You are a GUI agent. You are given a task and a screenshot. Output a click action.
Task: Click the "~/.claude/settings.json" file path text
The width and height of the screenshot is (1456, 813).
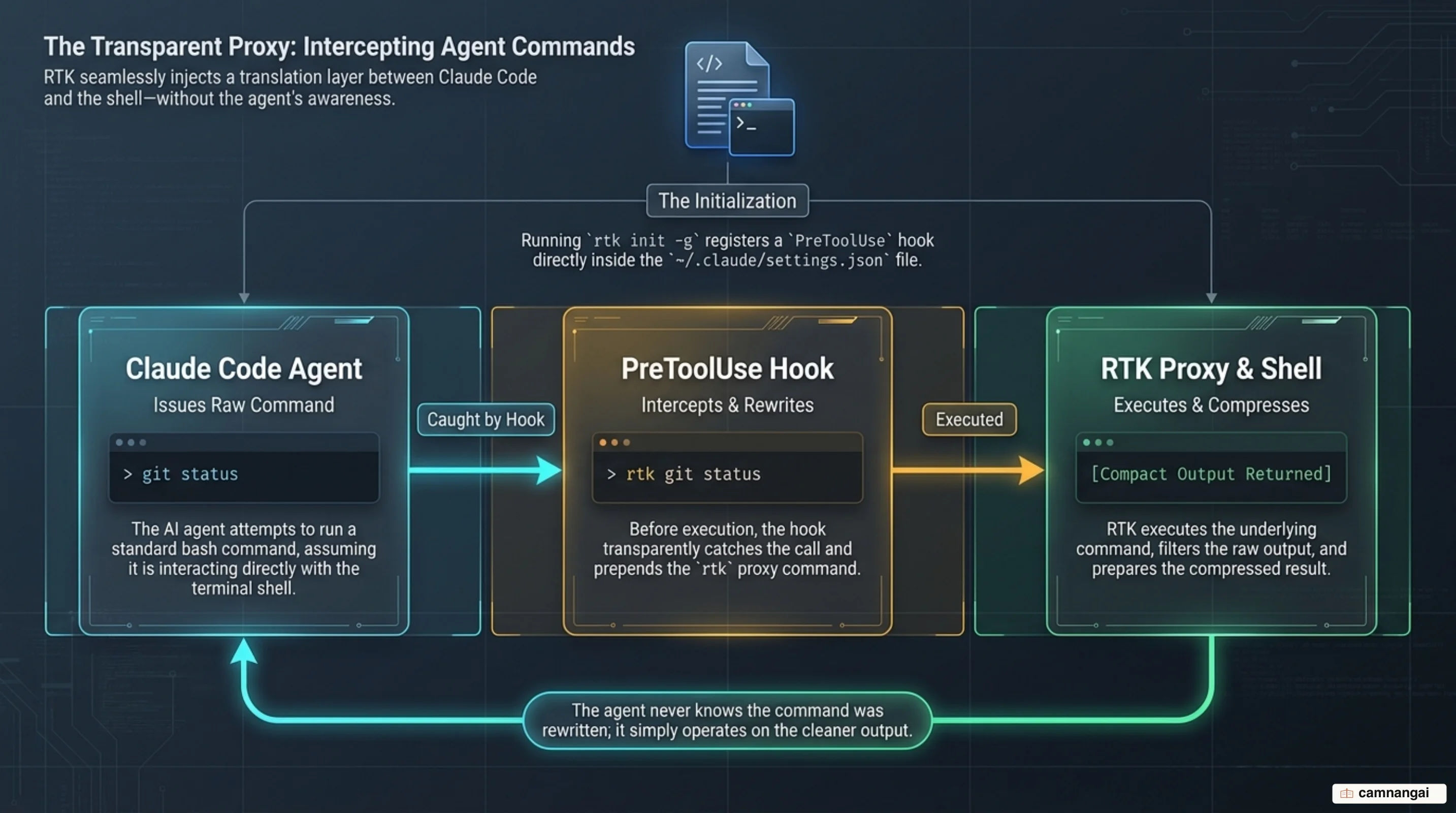click(780, 261)
